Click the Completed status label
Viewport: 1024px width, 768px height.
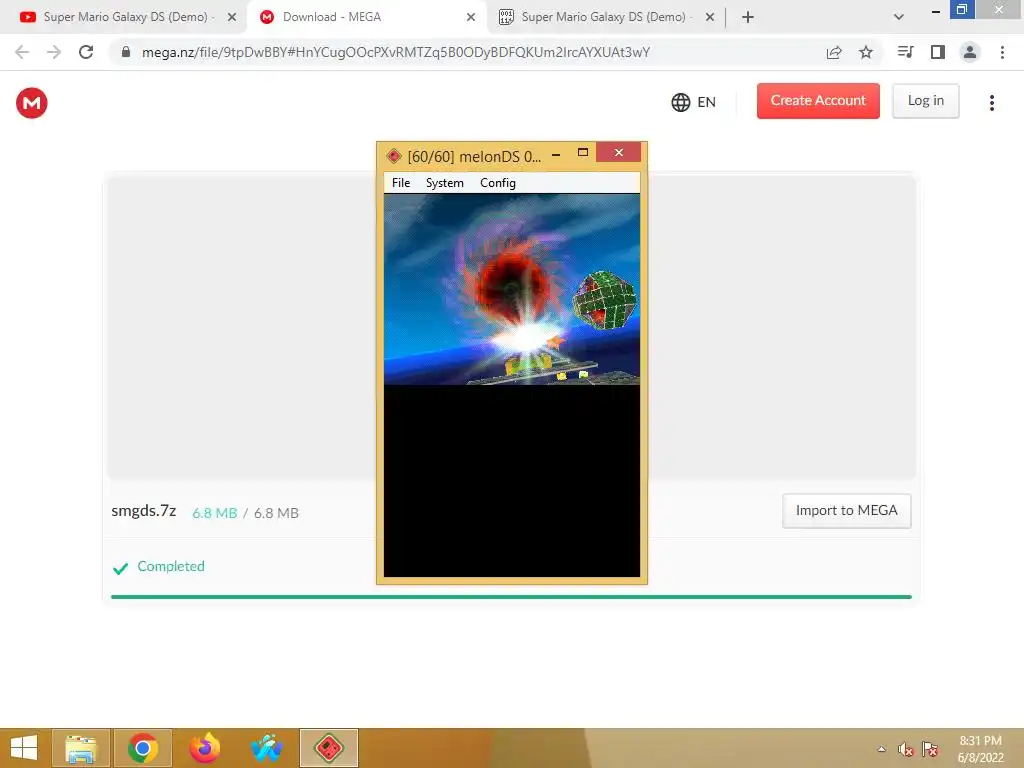(x=171, y=566)
